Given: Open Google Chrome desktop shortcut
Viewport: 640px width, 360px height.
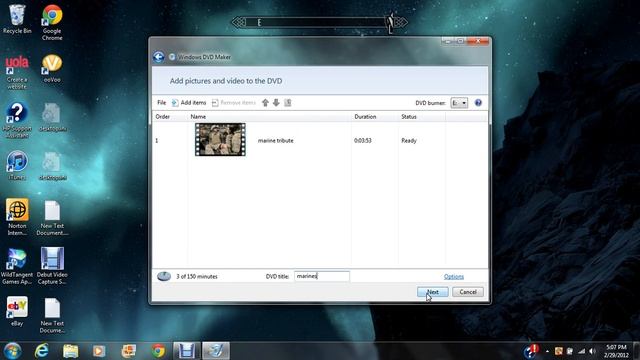Looking at the screenshot, I should 52,22.
